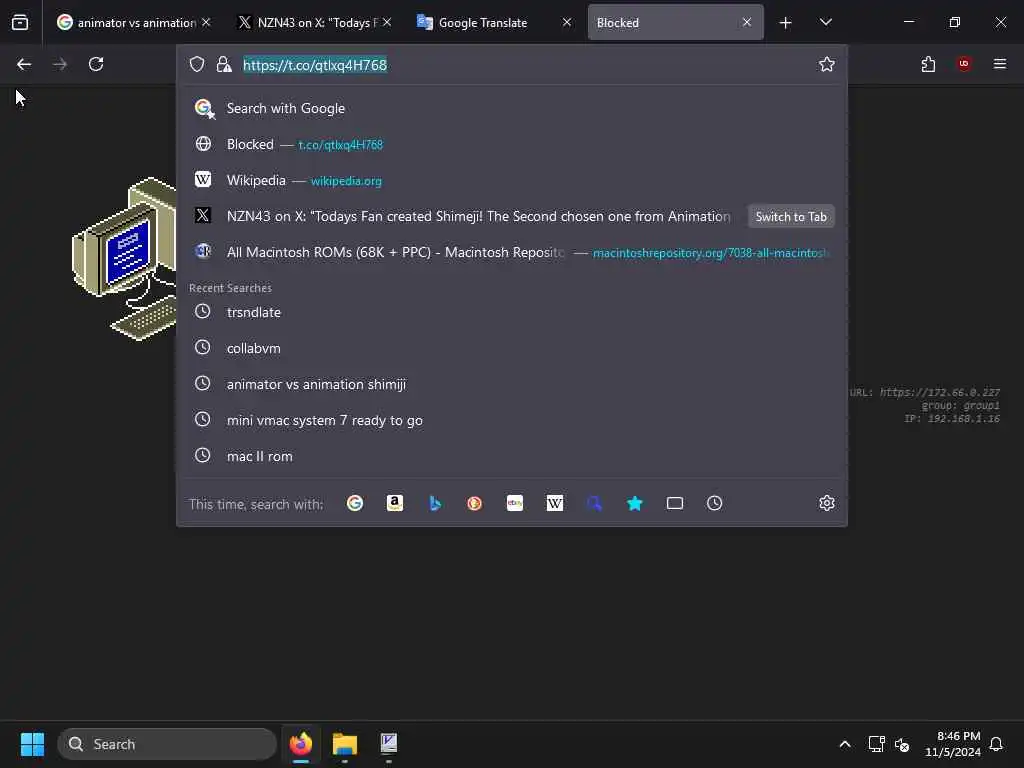Viewport: 1024px width, 768px height.
Task: Open the extensions puzzle menu
Action: click(x=928, y=64)
